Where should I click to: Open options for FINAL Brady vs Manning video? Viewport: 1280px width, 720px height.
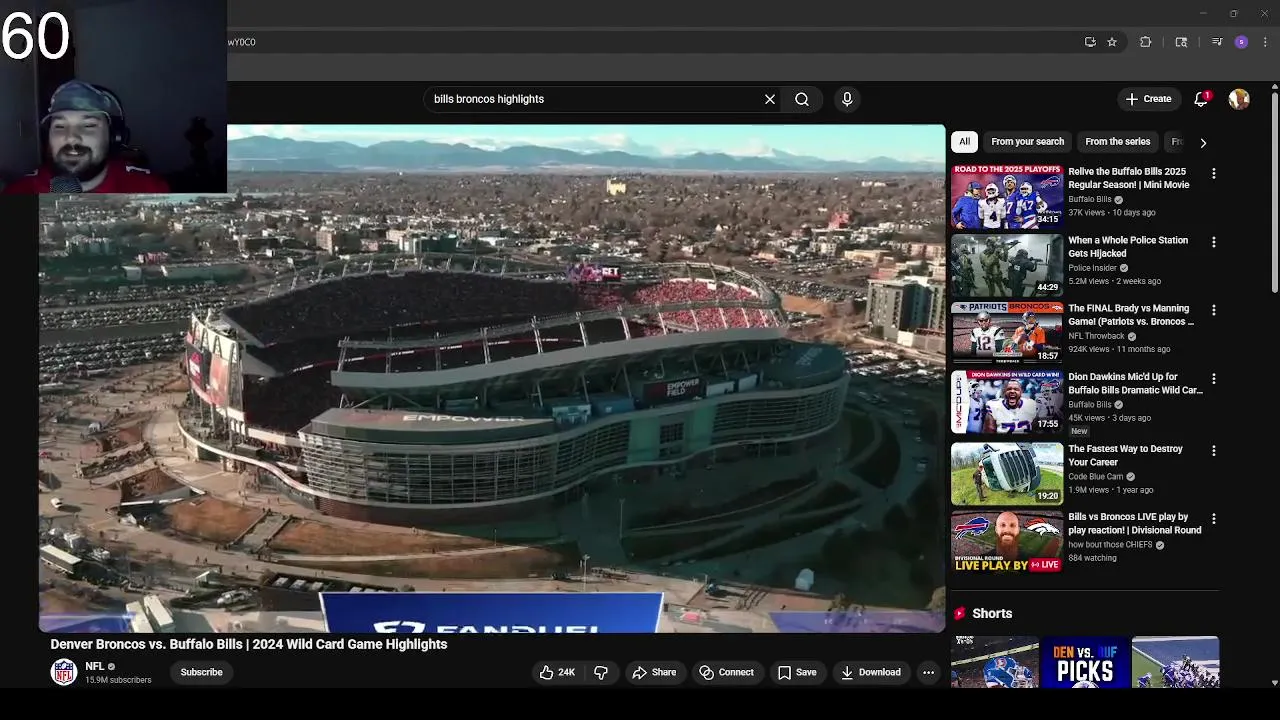point(1214,310)
